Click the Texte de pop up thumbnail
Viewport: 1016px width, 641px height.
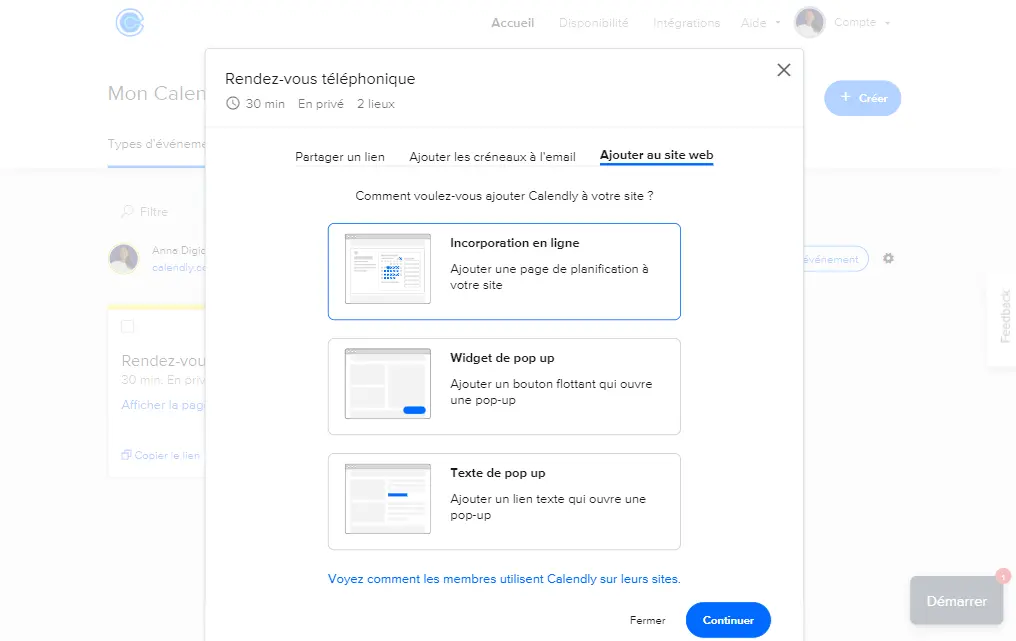(x=387, y=499)
